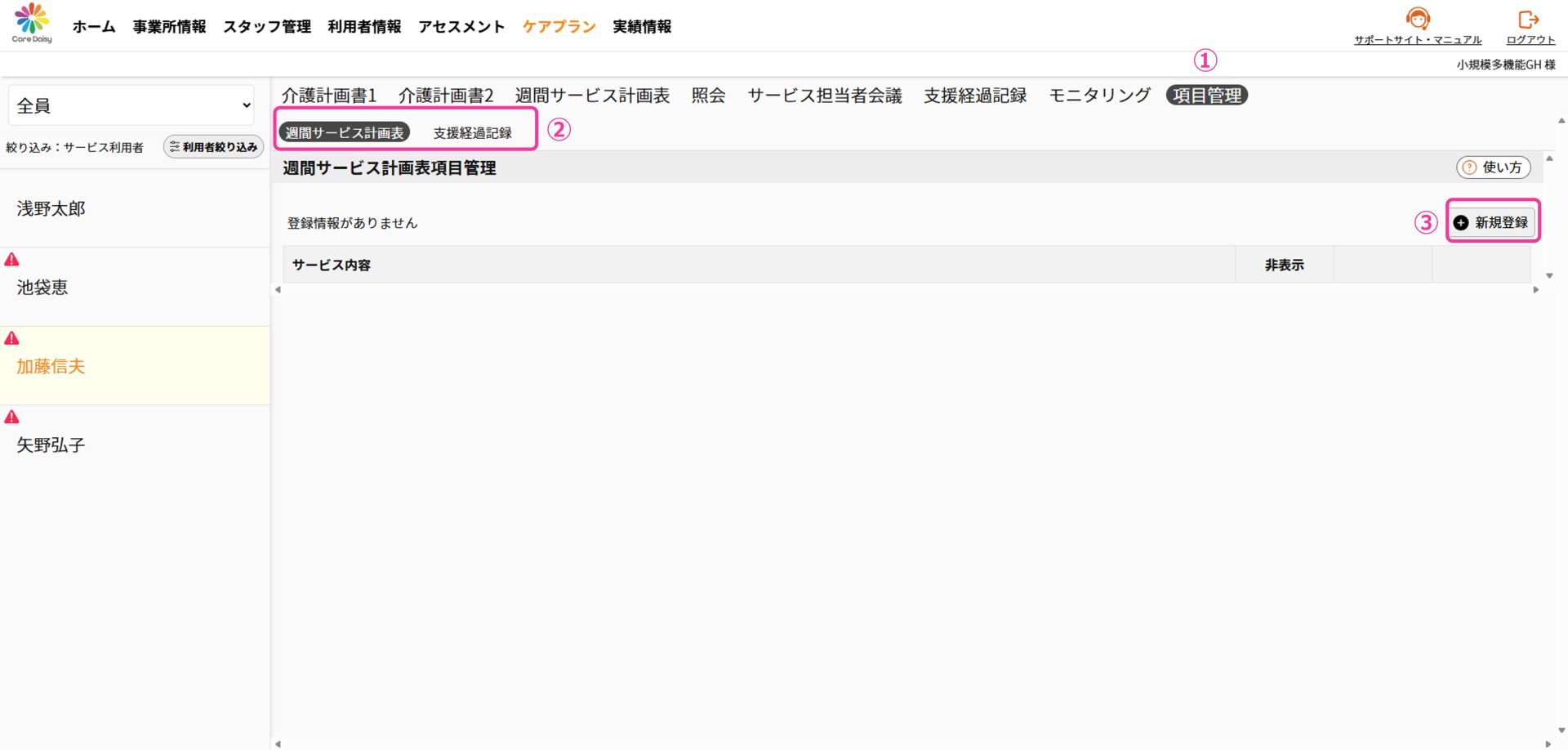Switch to the モニタリング tab
This screenshot has width=1568, height=750.
pos(1099,96)
